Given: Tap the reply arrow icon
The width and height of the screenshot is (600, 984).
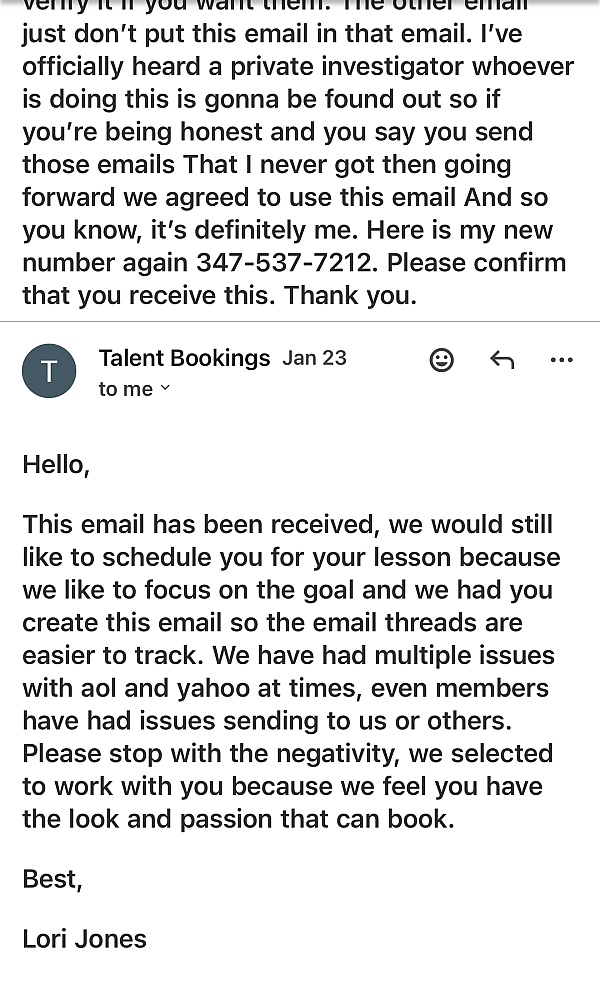Looking at the screenshot, I should tap(502, 360).
